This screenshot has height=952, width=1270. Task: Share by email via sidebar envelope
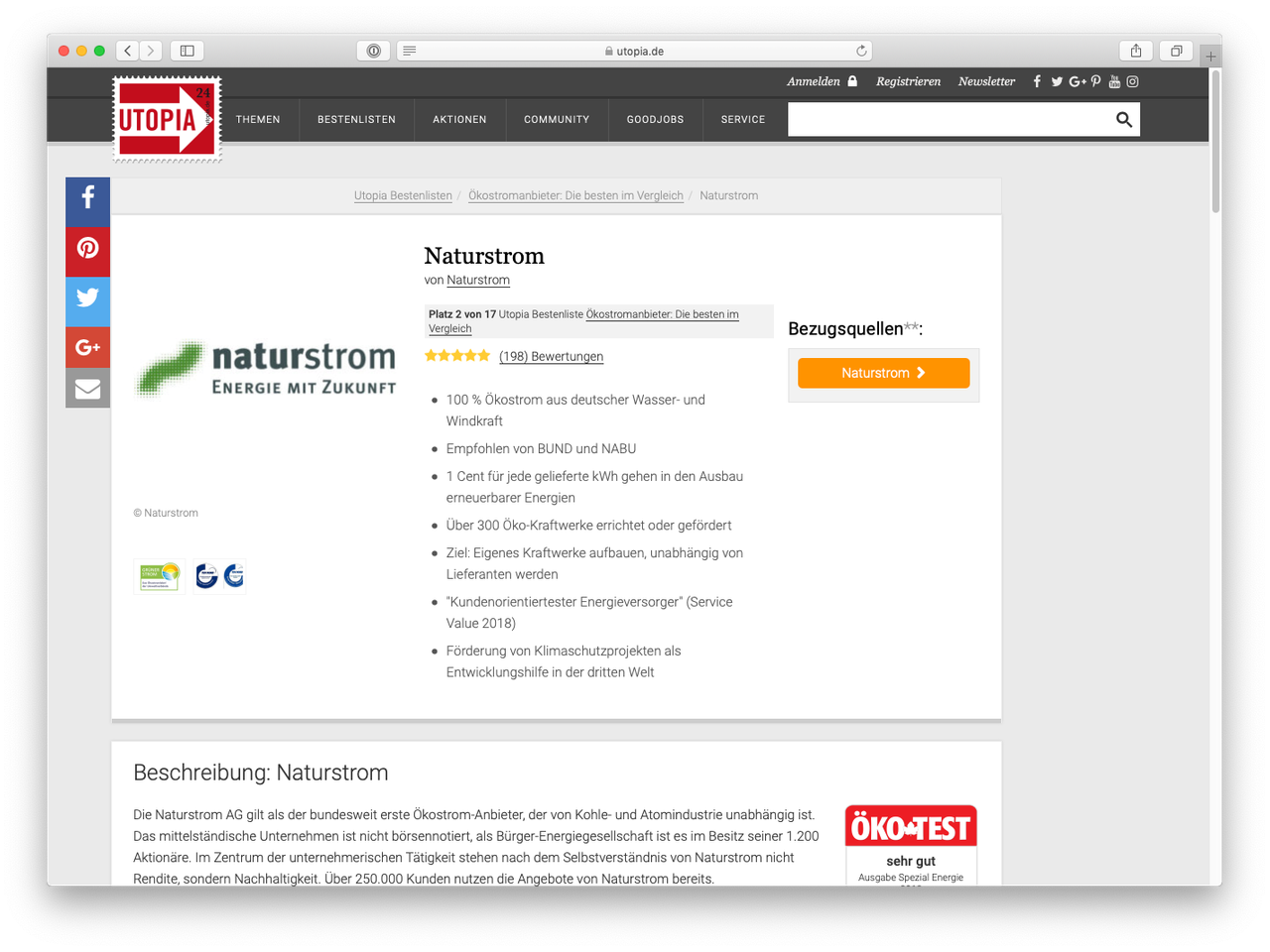(x=87, y=388)
